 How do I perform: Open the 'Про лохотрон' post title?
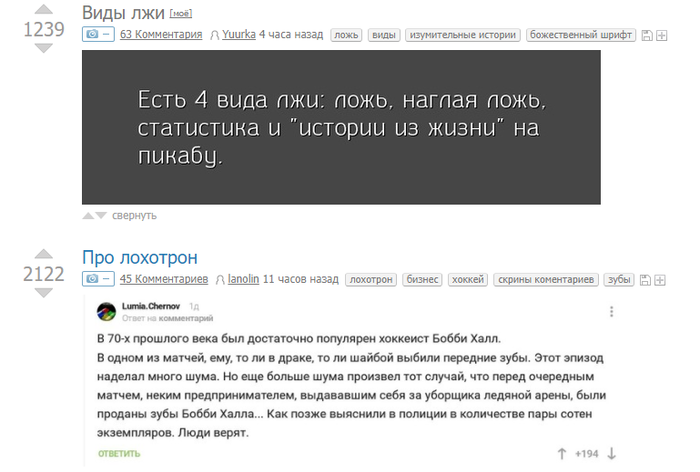(140, 258)
